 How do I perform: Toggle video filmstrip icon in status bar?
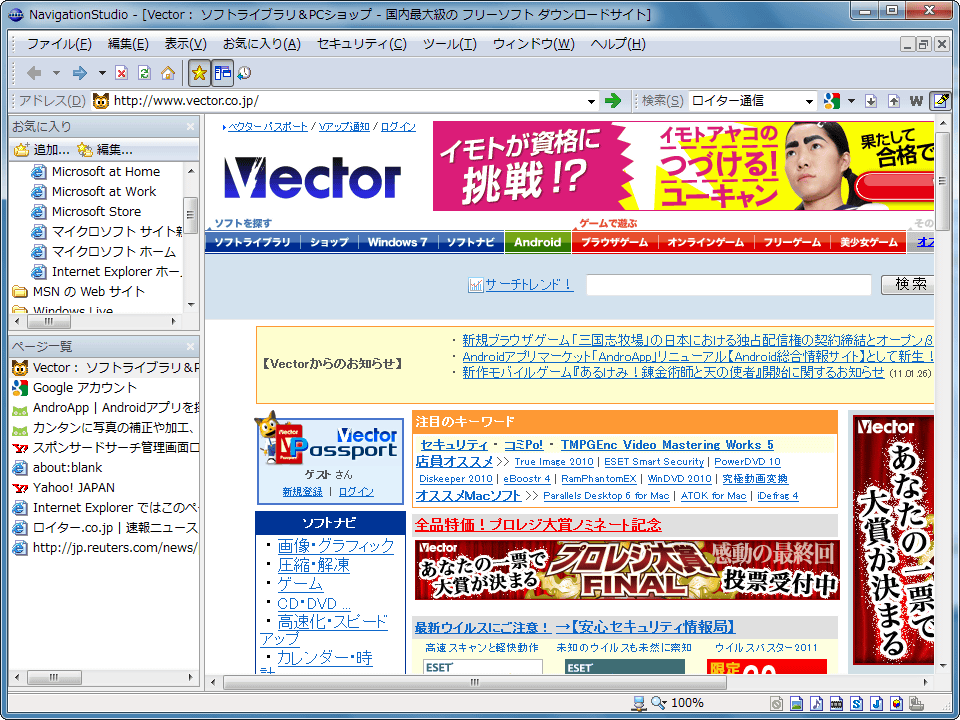pyautogui.click(x=837, y=703)
